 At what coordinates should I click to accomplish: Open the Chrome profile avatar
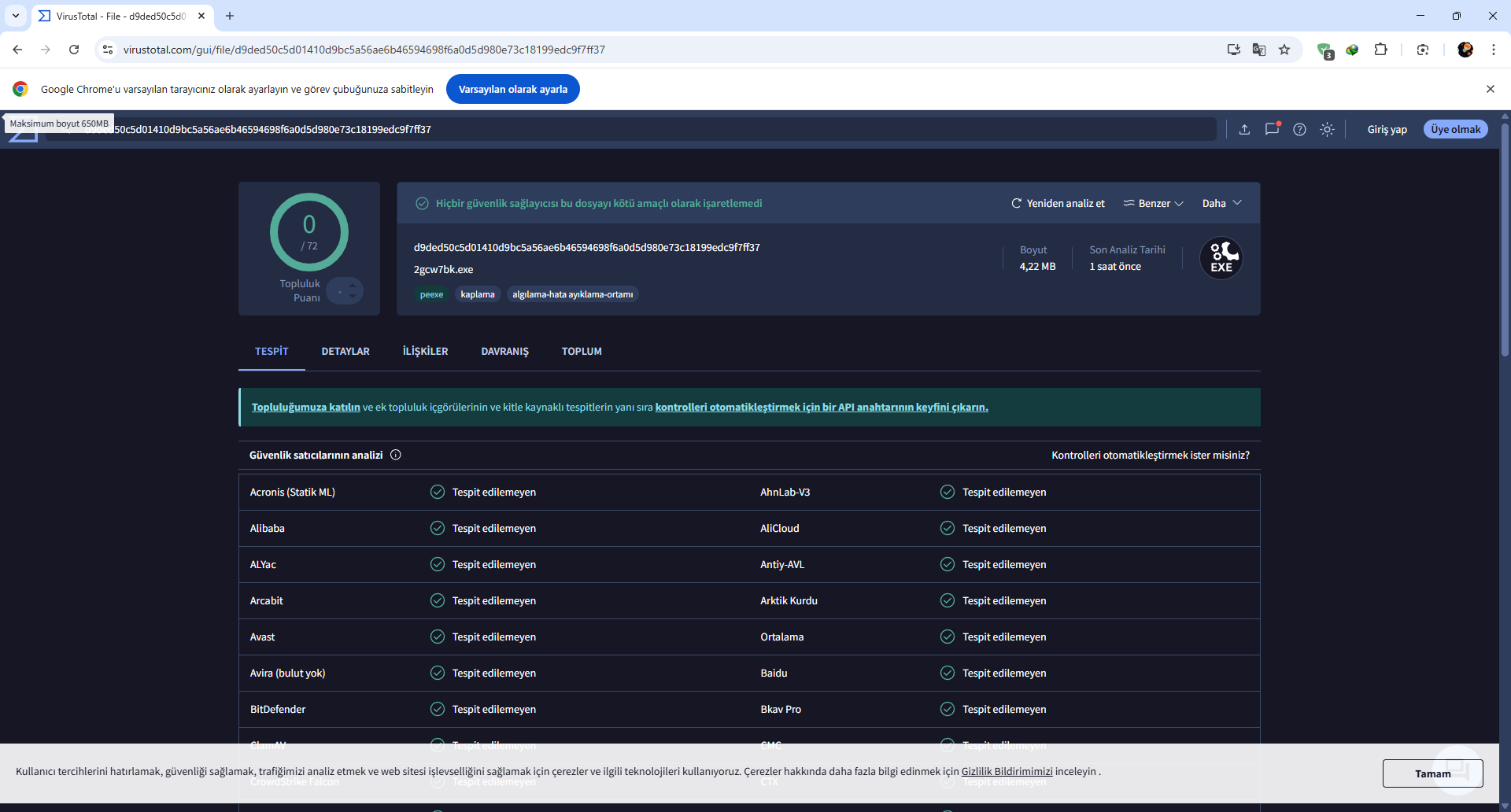pyautogui.click(x=1465, y=50)
